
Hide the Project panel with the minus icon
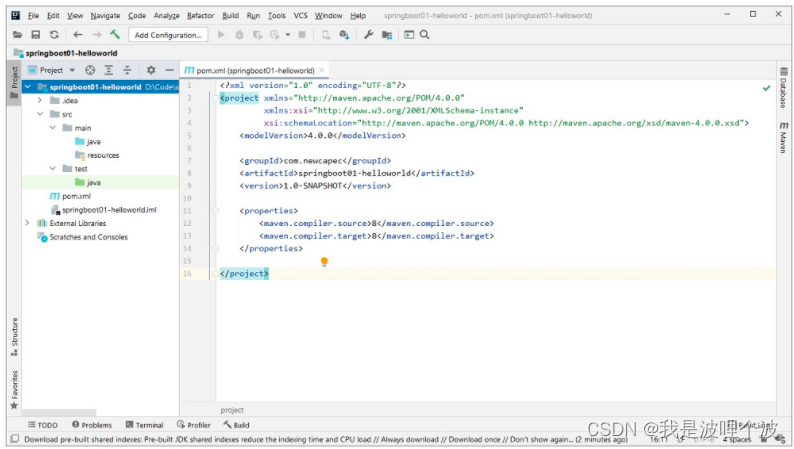click(x=170, y=70)
